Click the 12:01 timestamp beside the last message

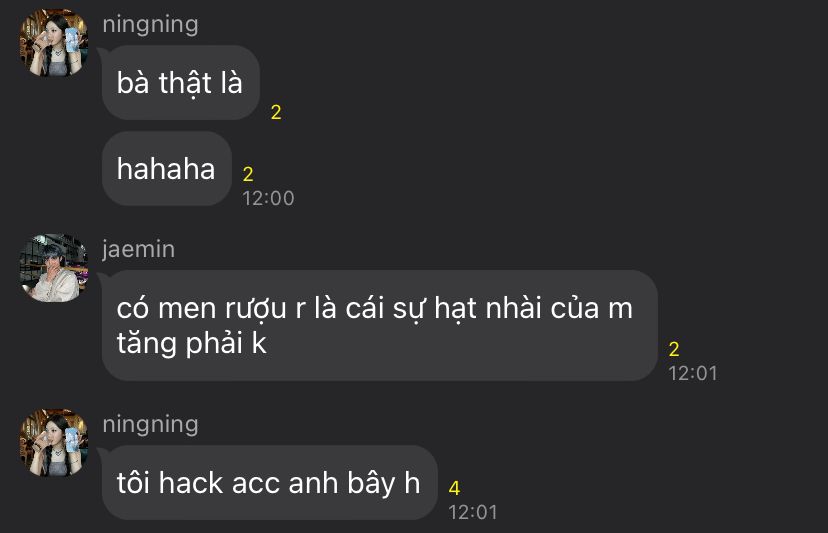473,512
